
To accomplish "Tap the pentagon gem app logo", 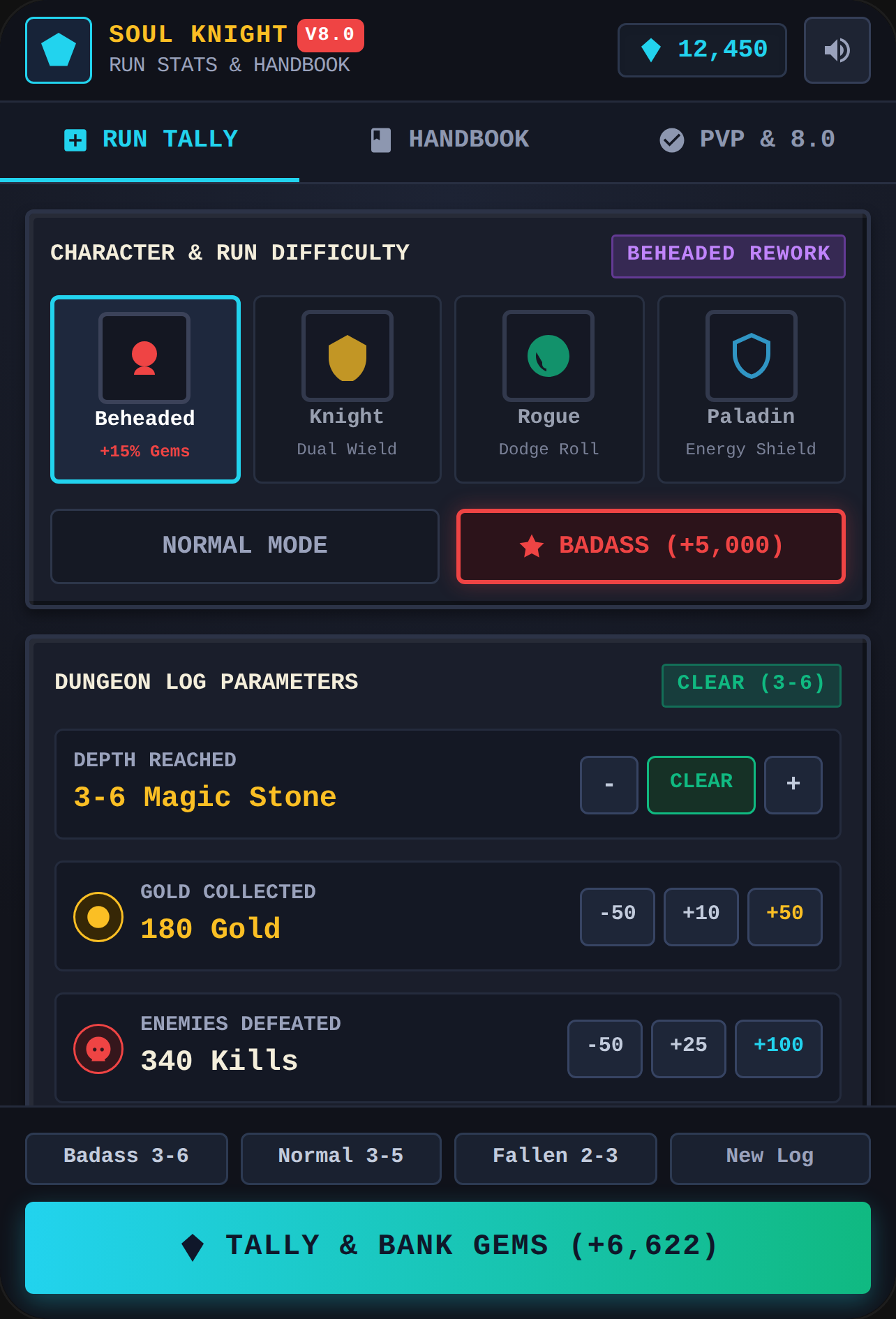I will click(x=59, y=50).
